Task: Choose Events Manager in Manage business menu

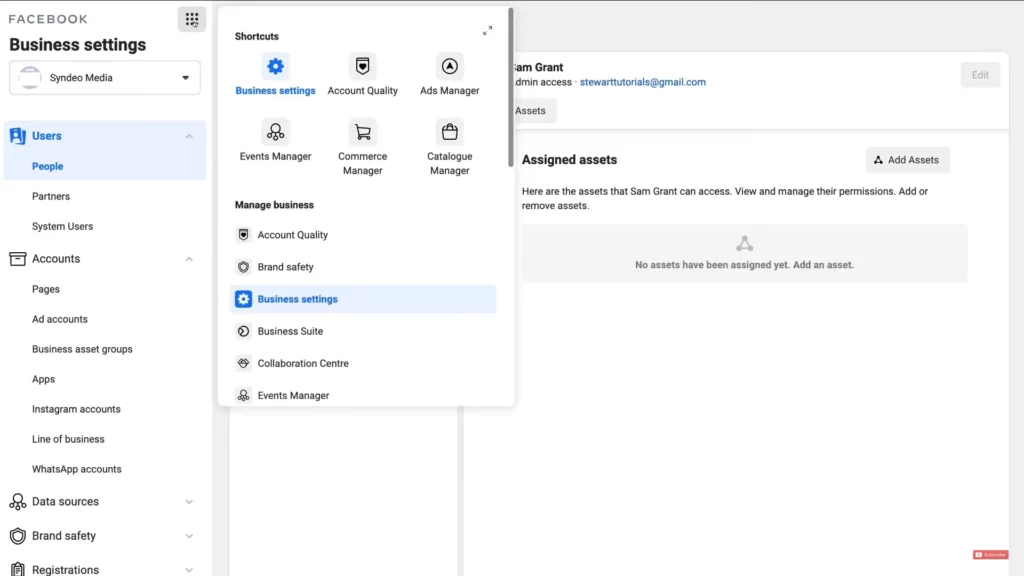Action: (362, 395)
